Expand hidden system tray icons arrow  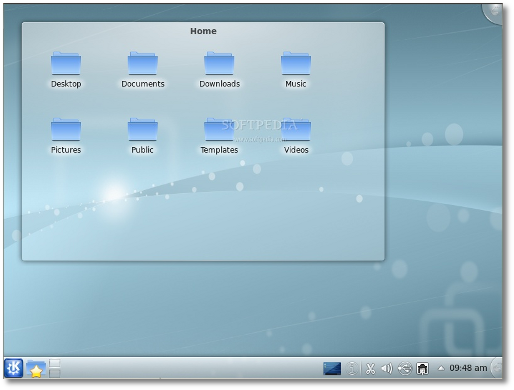coord(441,368)
